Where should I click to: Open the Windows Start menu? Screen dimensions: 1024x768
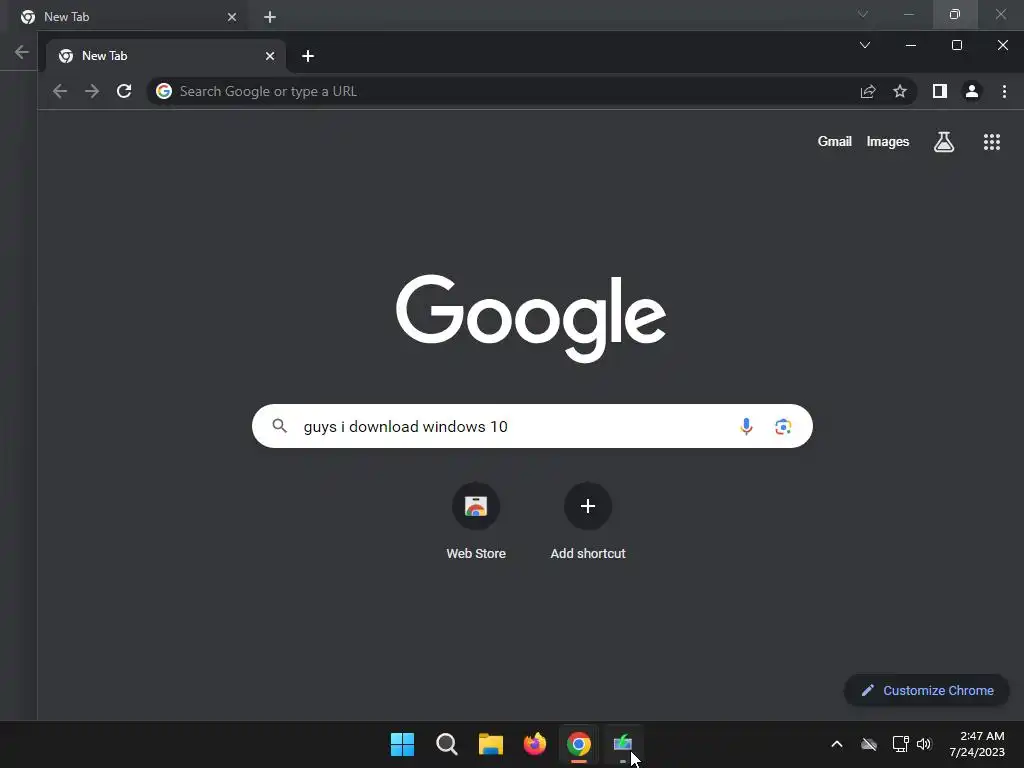(x=402, y=744)
